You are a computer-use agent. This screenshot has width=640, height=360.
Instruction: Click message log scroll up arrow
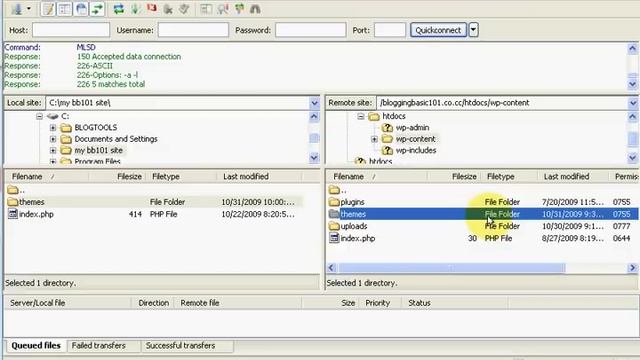[633, 49]
